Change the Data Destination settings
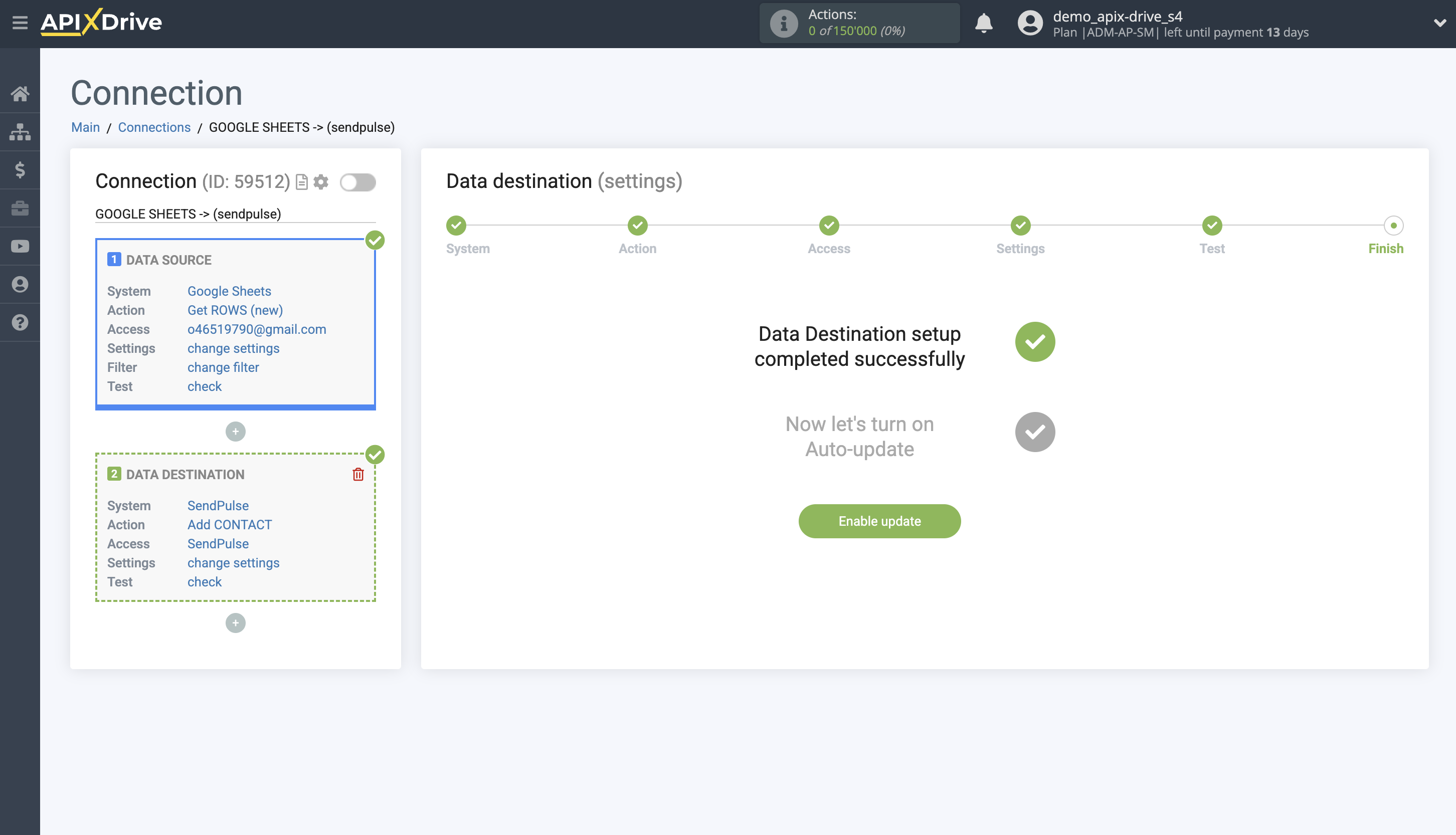Image resolution: width=1456 pixels, height=835 pixels. coord(234,562)
